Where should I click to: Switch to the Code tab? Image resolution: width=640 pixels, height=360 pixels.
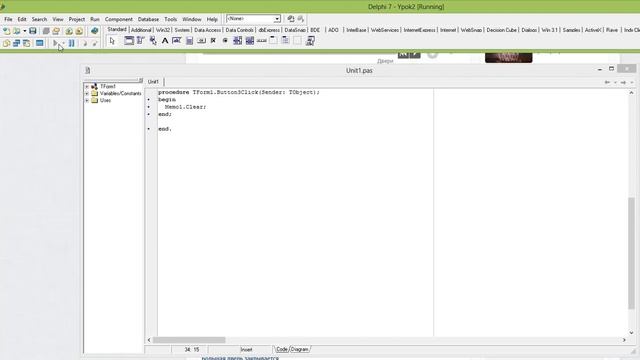282,349
